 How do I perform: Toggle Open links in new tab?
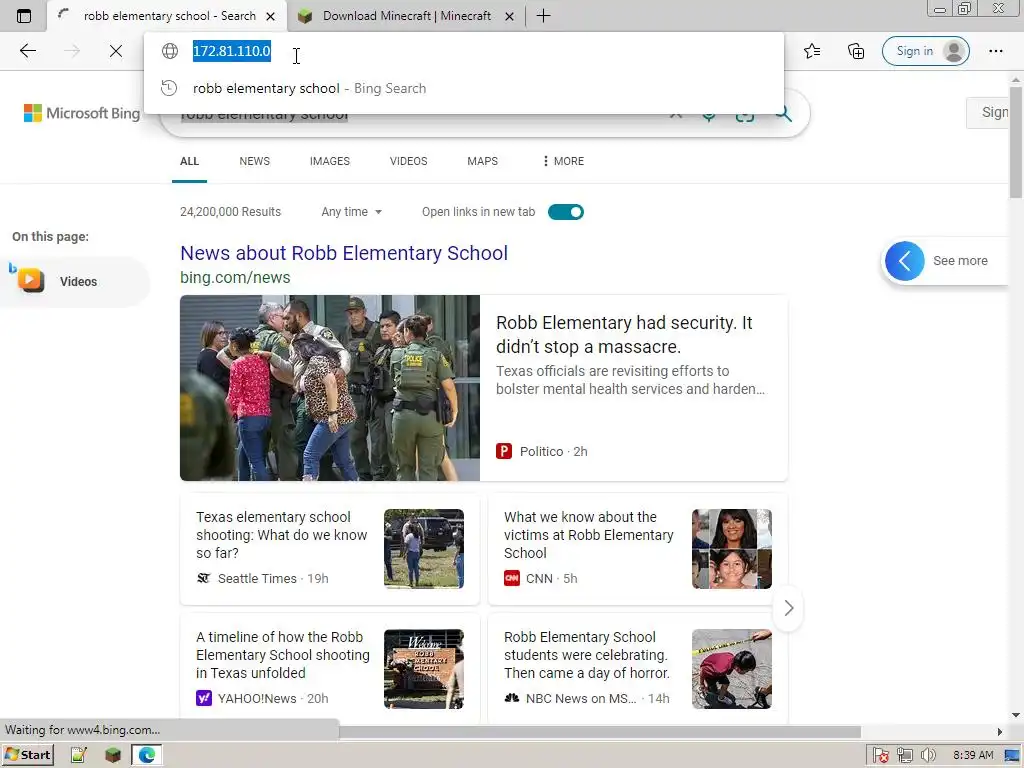point(566,212)
